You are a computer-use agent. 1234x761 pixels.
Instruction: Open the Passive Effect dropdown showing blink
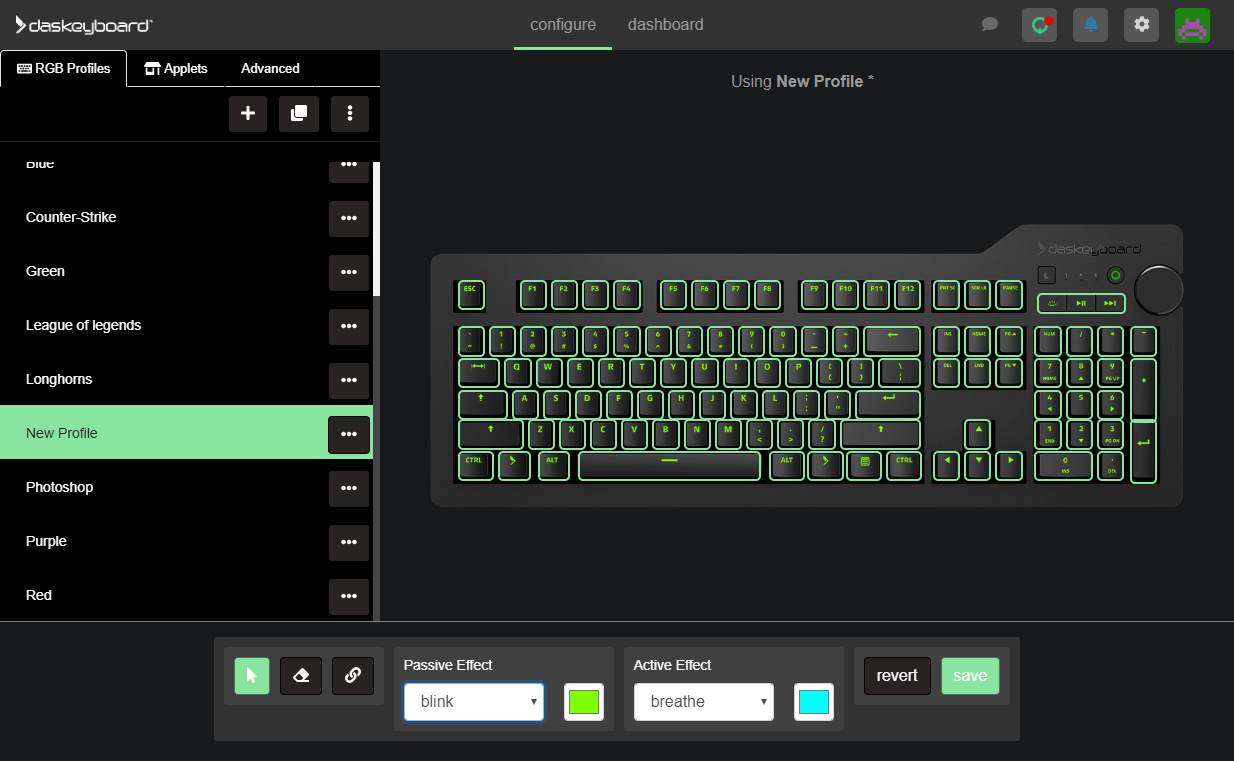[x=474, y=702]
